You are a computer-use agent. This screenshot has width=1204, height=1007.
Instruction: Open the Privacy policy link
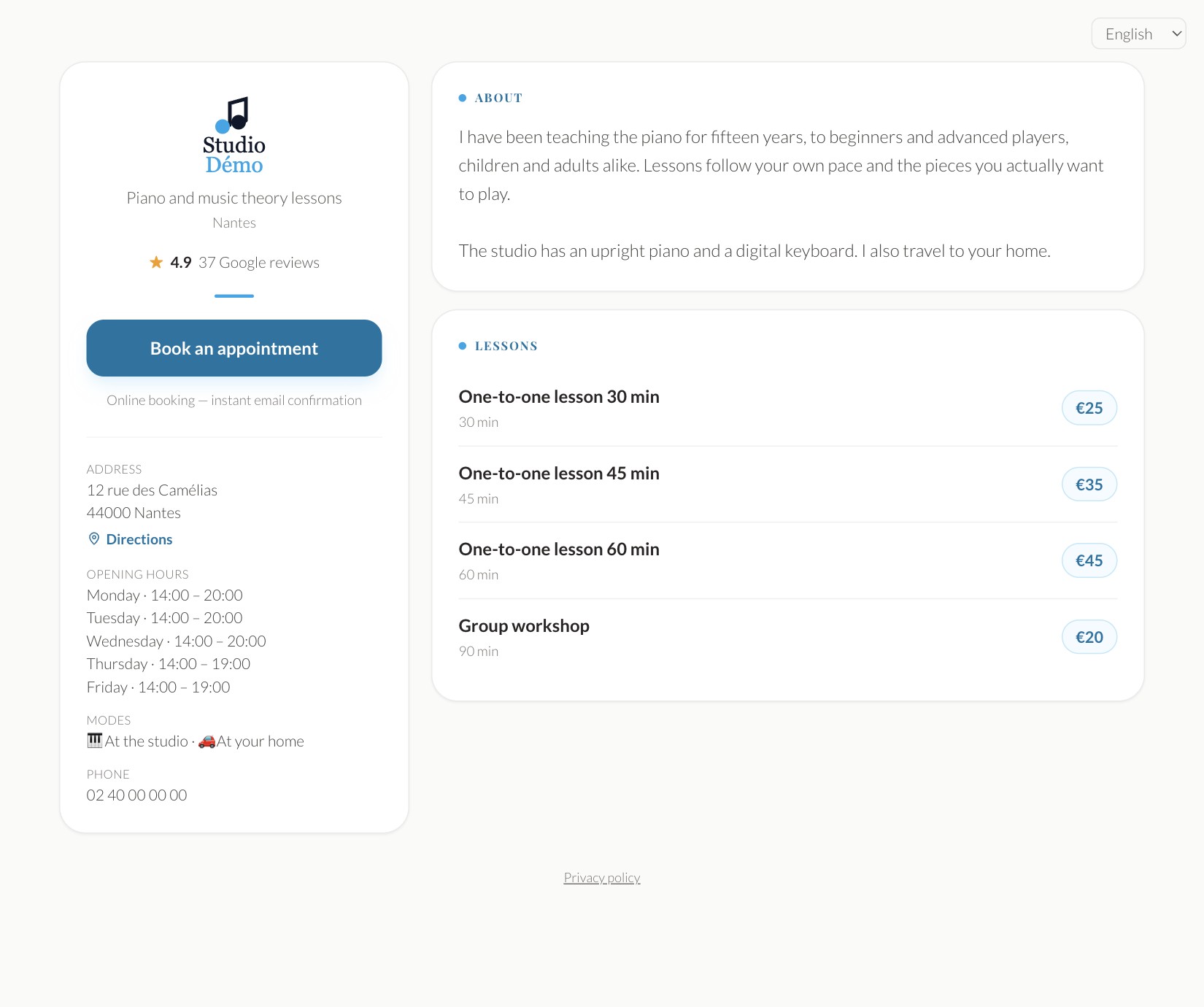click(x=602, y=877)
